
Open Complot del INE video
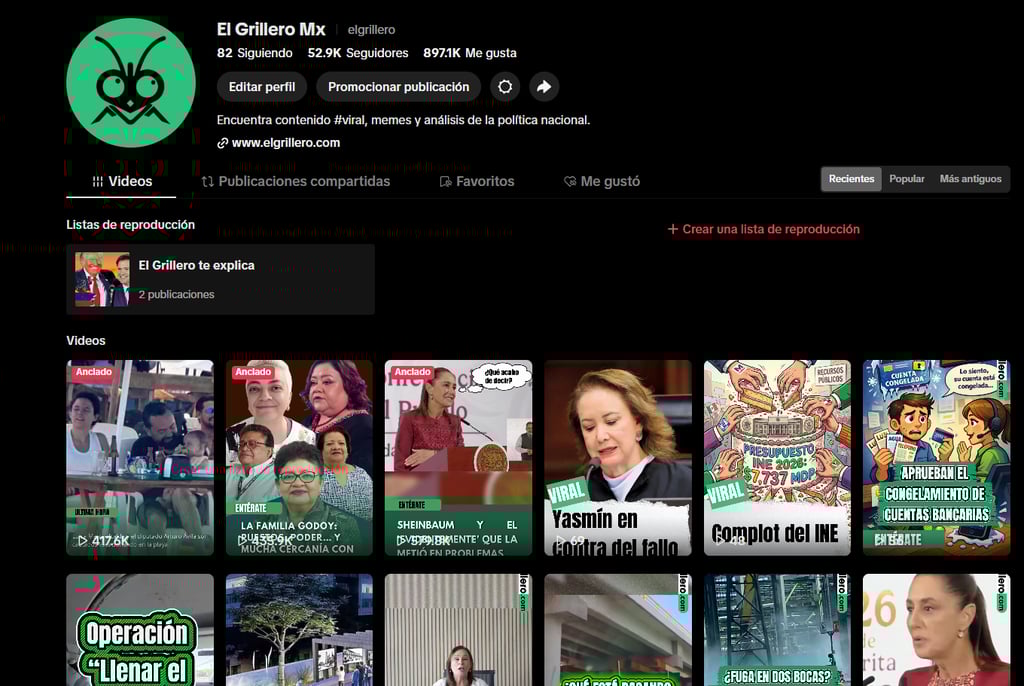point(777,457)
